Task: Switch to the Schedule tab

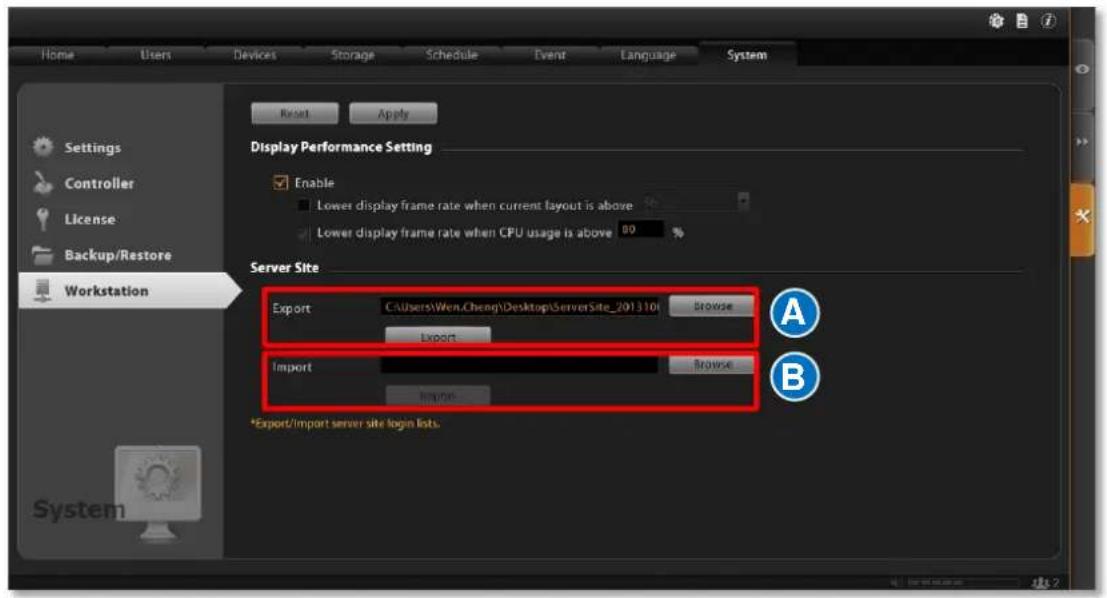Action: (452, 55)
